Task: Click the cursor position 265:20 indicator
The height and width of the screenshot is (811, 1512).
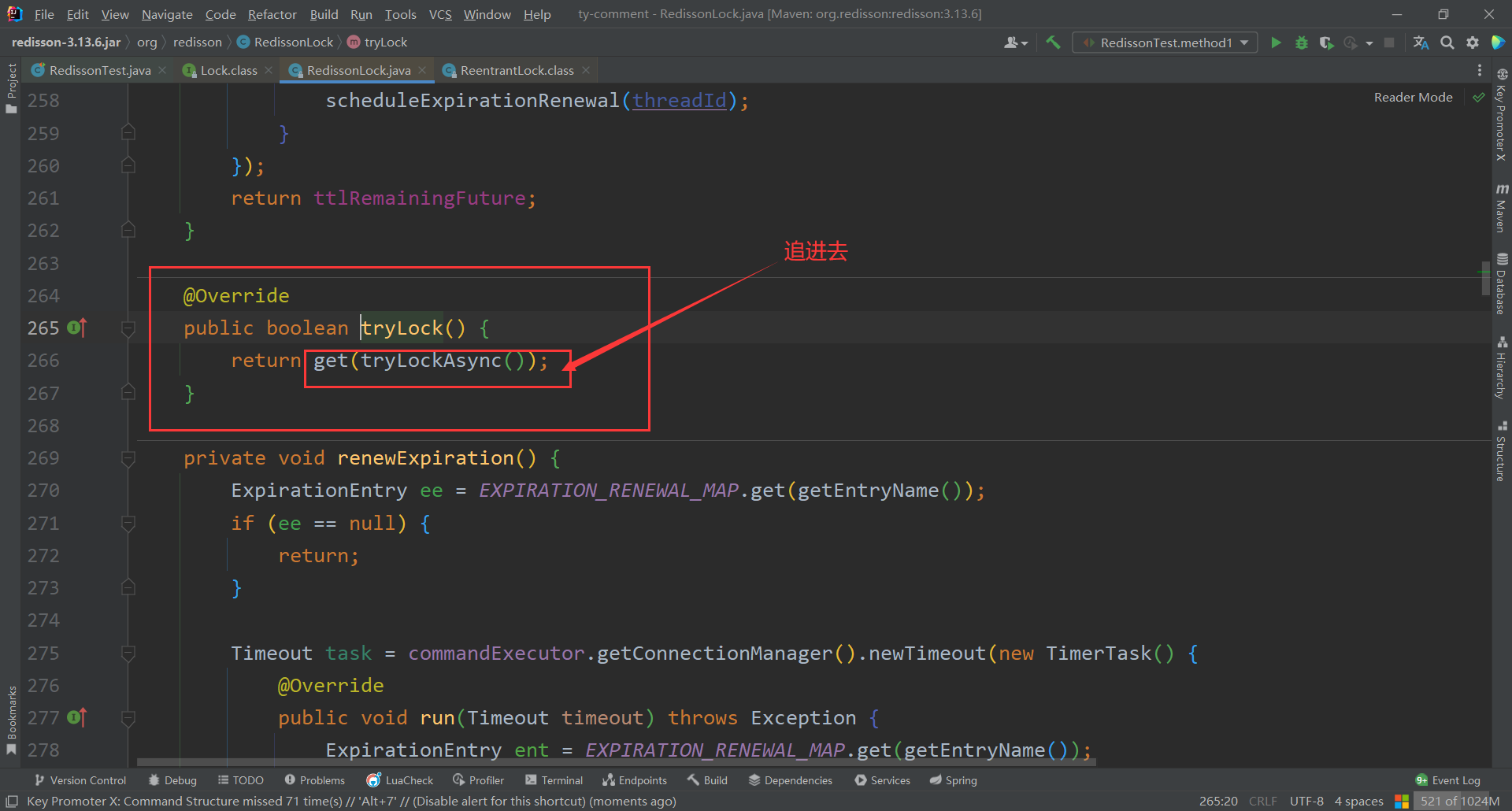Action: click(x=1218, y=801)
